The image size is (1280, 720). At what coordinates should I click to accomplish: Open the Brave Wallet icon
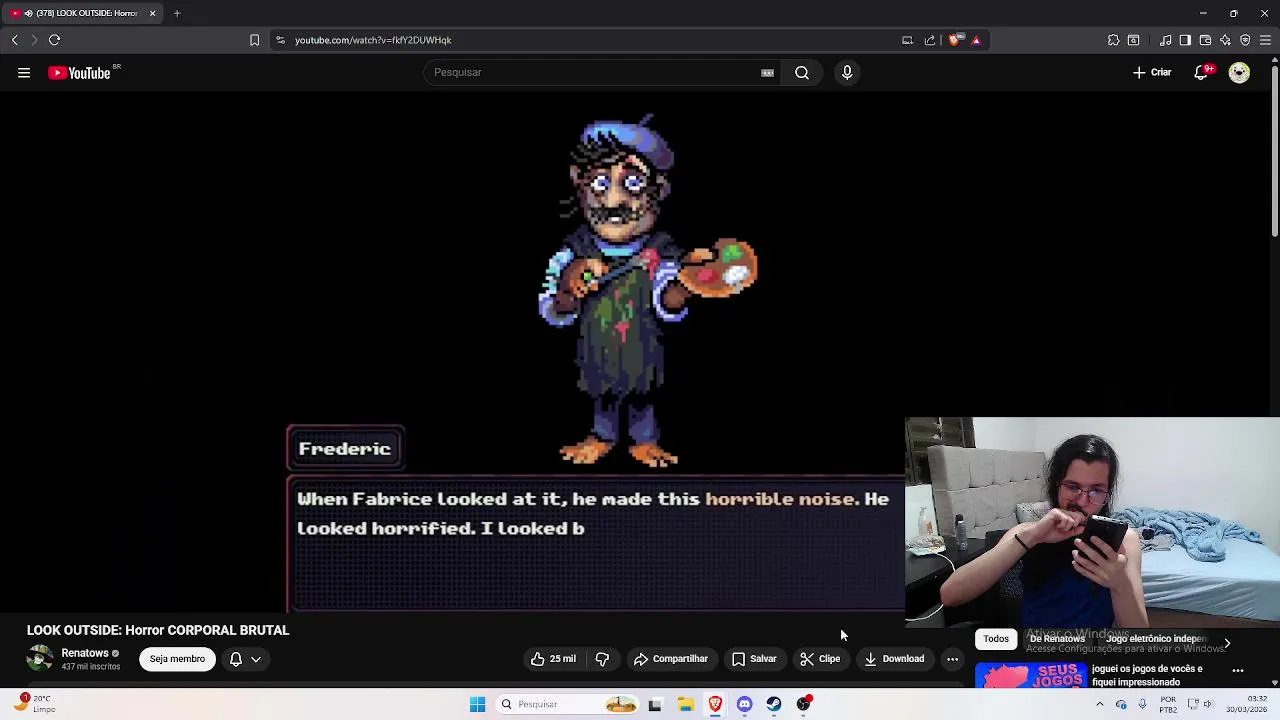[1205, 40]
